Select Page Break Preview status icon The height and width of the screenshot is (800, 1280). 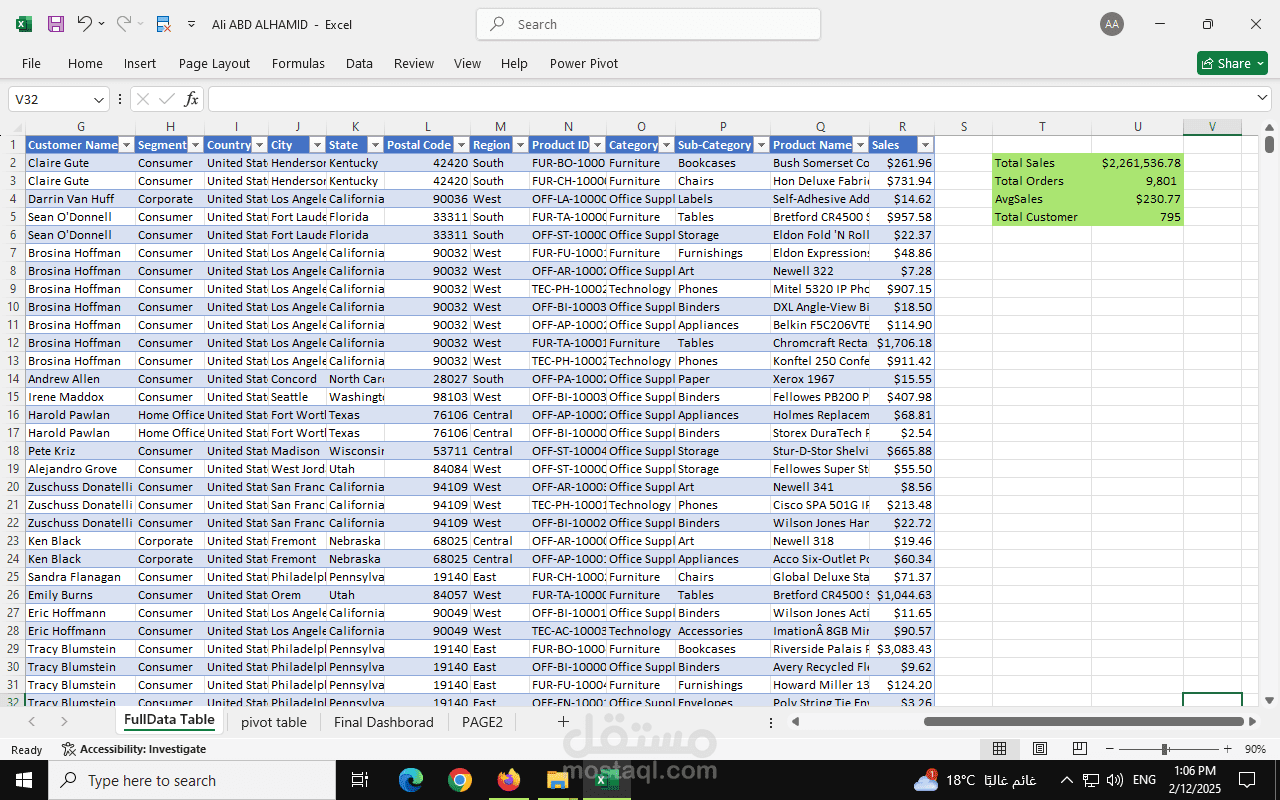[x=1080, y=749]
